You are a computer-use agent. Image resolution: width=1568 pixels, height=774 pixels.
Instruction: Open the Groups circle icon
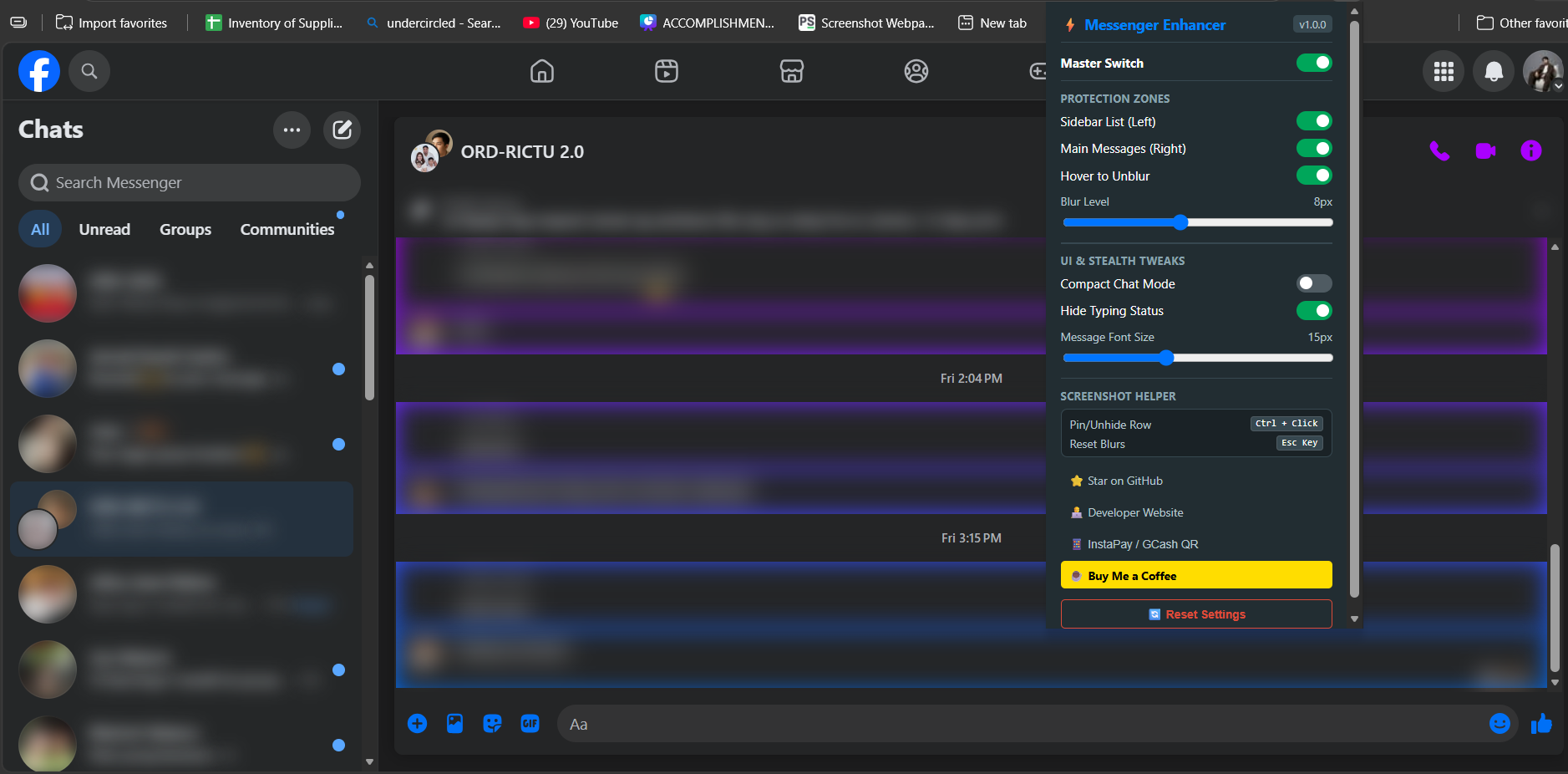pos(916,71)
